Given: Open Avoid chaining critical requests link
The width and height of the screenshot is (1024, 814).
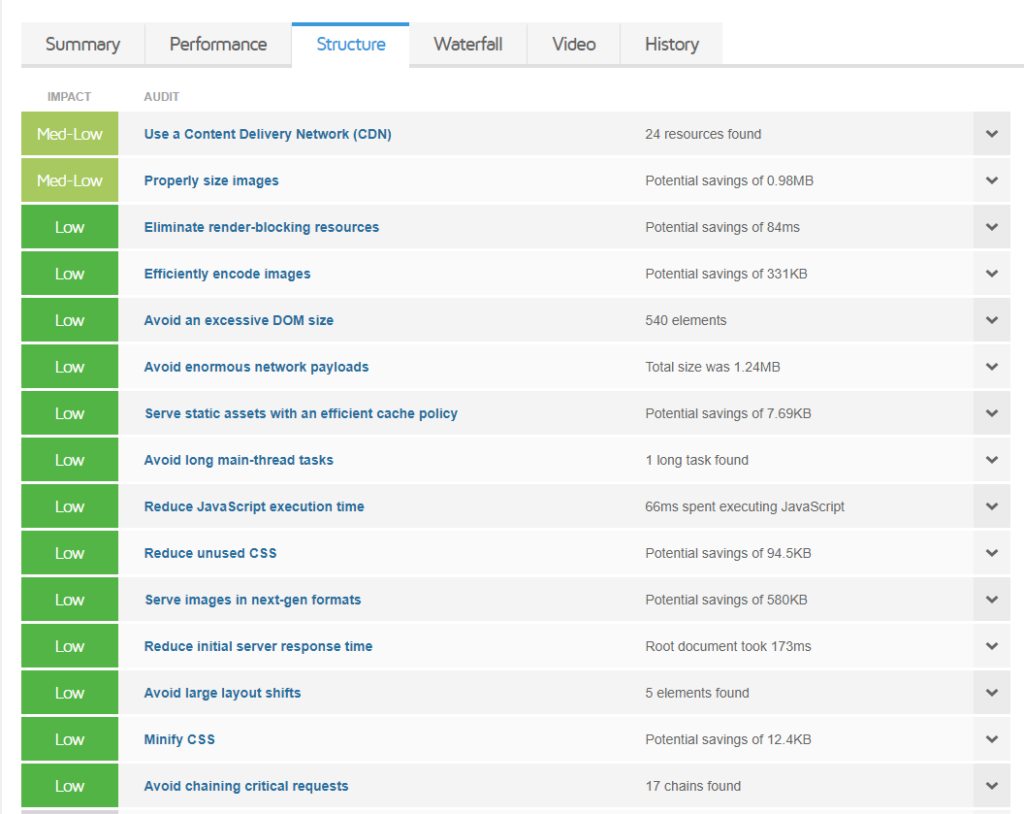Looking at the screenshot, I should pyautogui.click(x=246, y=786).
